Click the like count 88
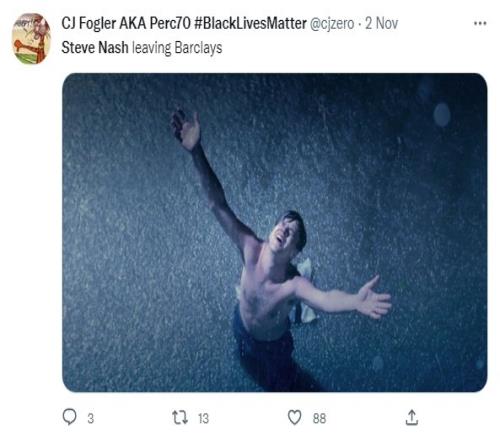Image resolution: width=500 pixels, height=440 pixels. click(319, 418)
